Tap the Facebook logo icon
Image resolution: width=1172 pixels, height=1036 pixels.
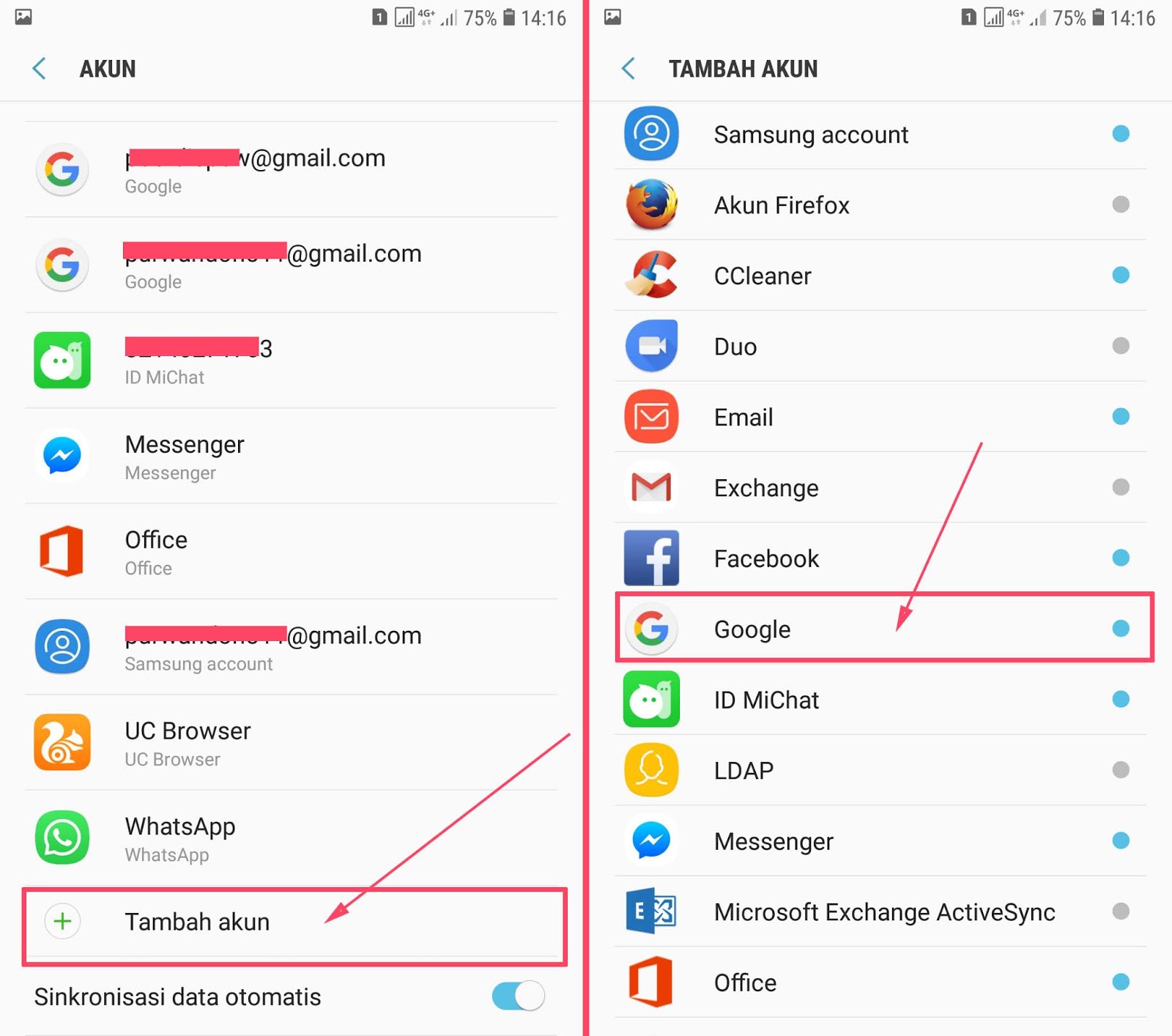(x=651, y=558)
